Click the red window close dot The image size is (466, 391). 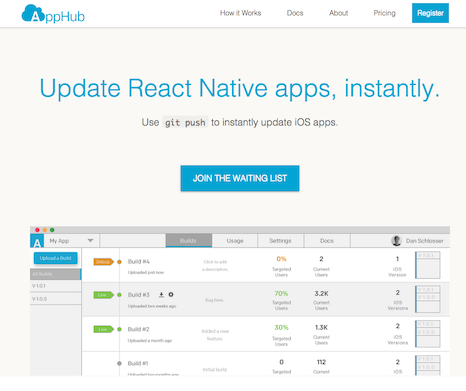(x=37, y=230)
